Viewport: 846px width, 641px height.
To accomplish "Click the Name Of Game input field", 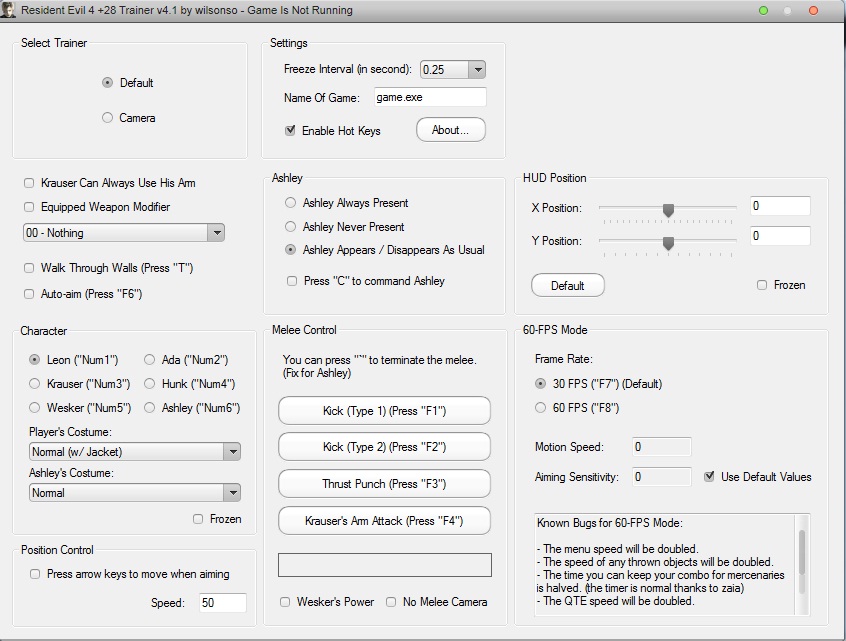I will 430,97.
